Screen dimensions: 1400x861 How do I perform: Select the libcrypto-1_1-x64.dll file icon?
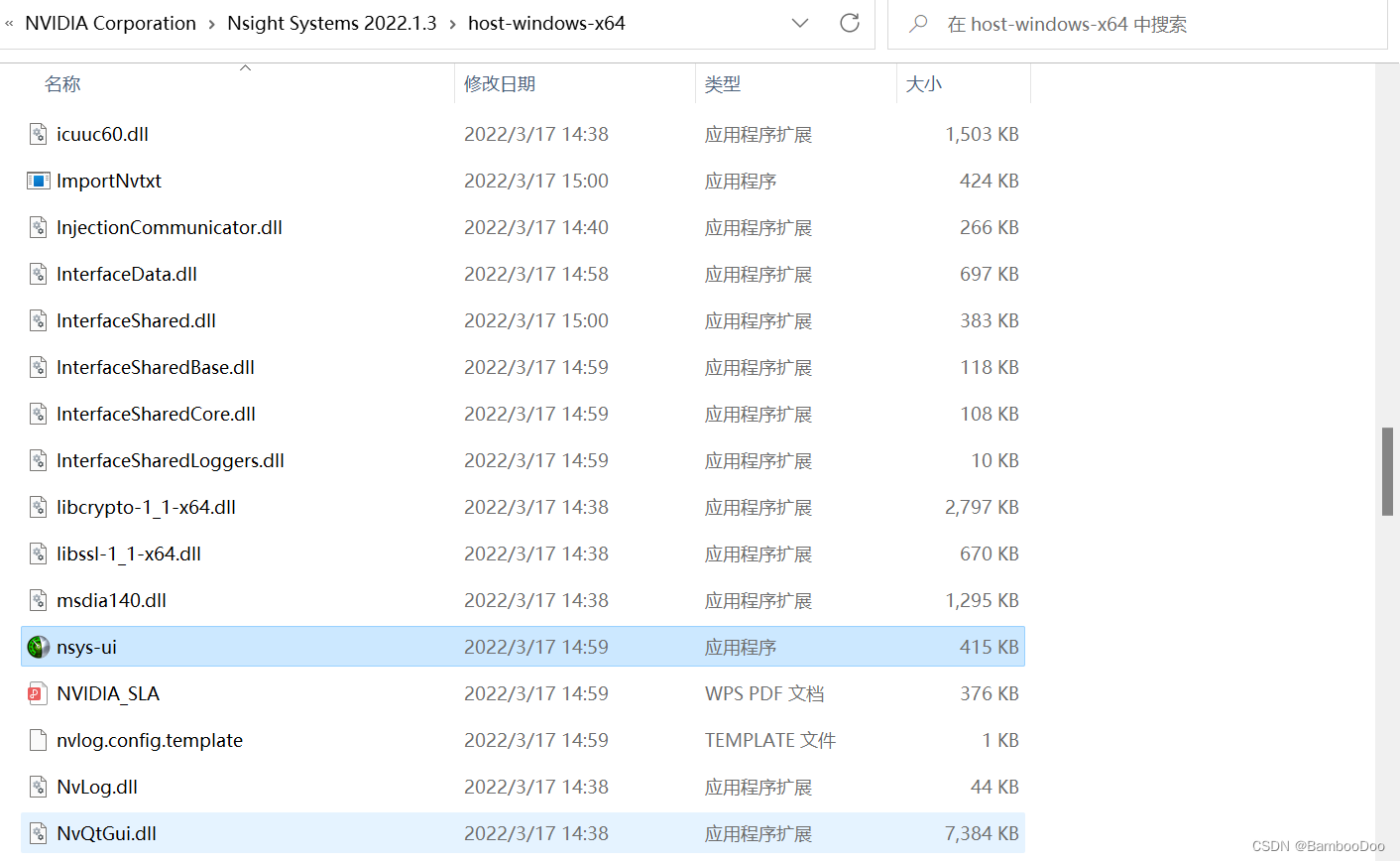(38, 507)
